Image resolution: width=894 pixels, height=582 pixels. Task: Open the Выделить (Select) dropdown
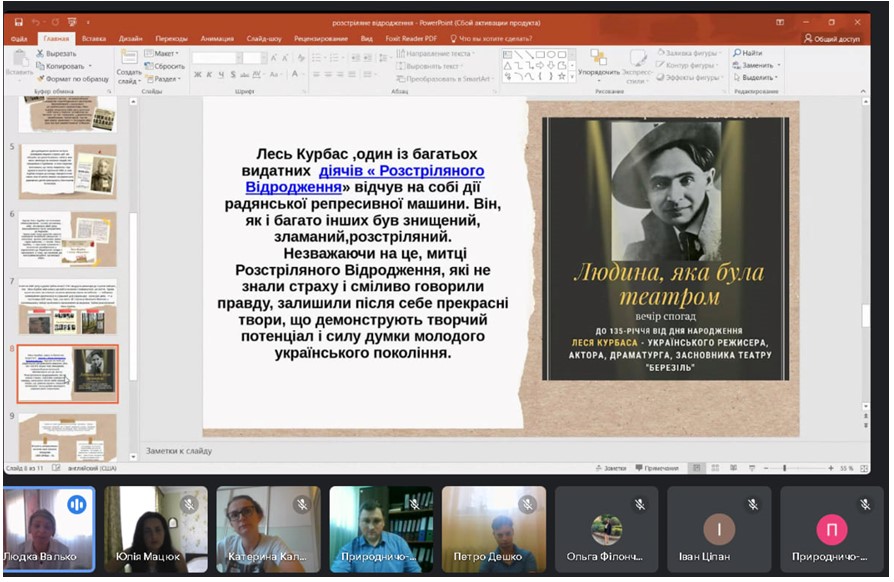click(x=757, y=78)
